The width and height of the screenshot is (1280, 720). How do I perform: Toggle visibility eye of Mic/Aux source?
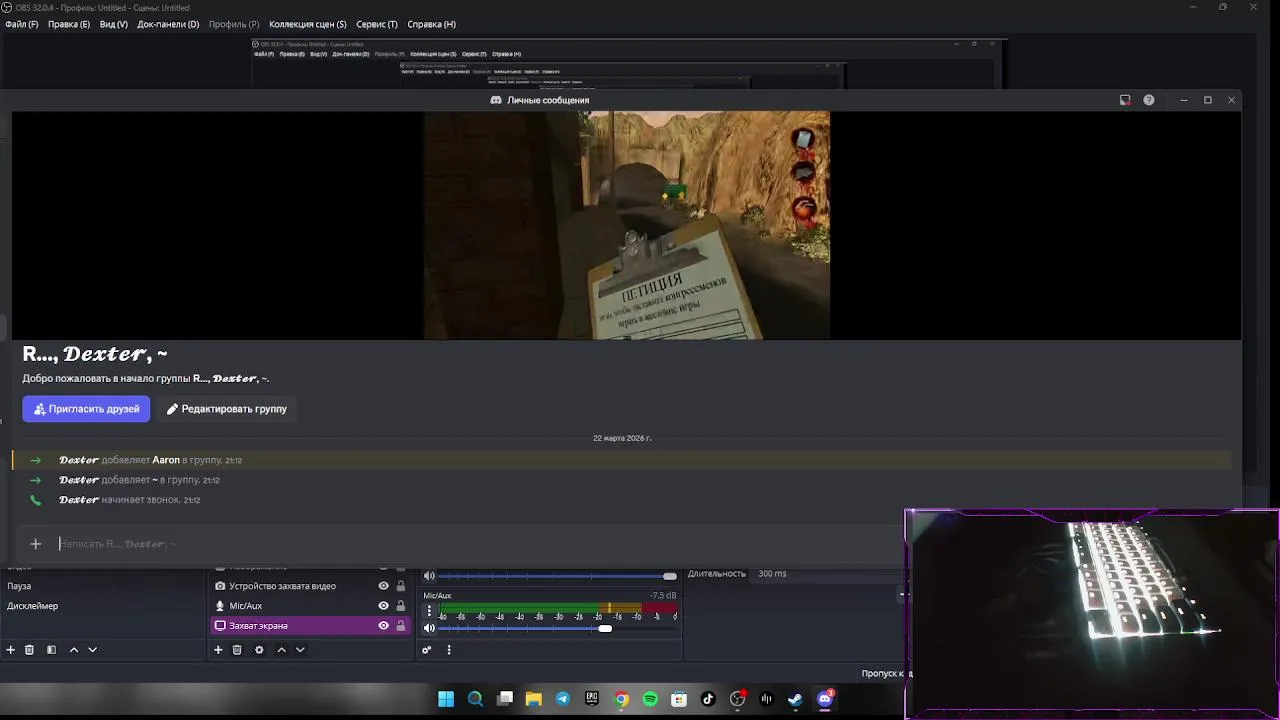pyautogui.click(x=383, y=606)
